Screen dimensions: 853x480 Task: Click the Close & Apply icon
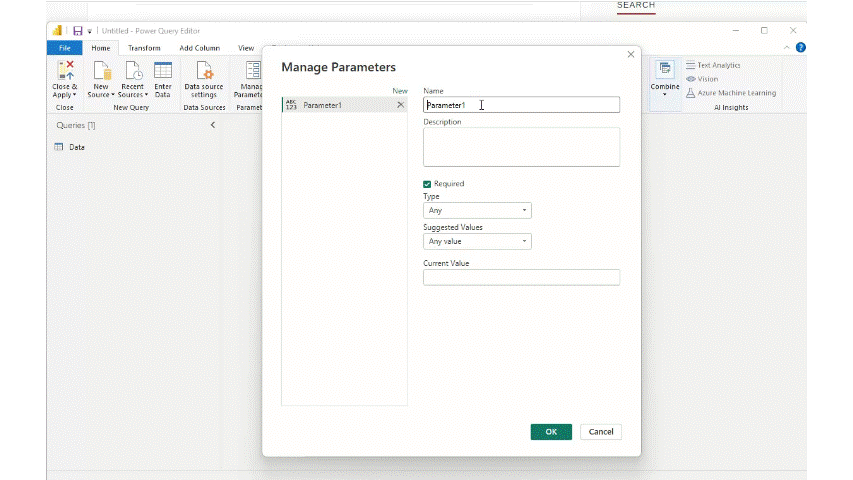(x=65, y=72)
